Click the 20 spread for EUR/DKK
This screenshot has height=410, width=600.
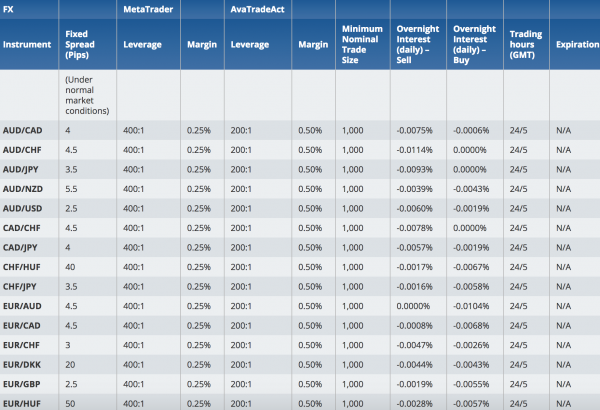click(x=70, y=364)
